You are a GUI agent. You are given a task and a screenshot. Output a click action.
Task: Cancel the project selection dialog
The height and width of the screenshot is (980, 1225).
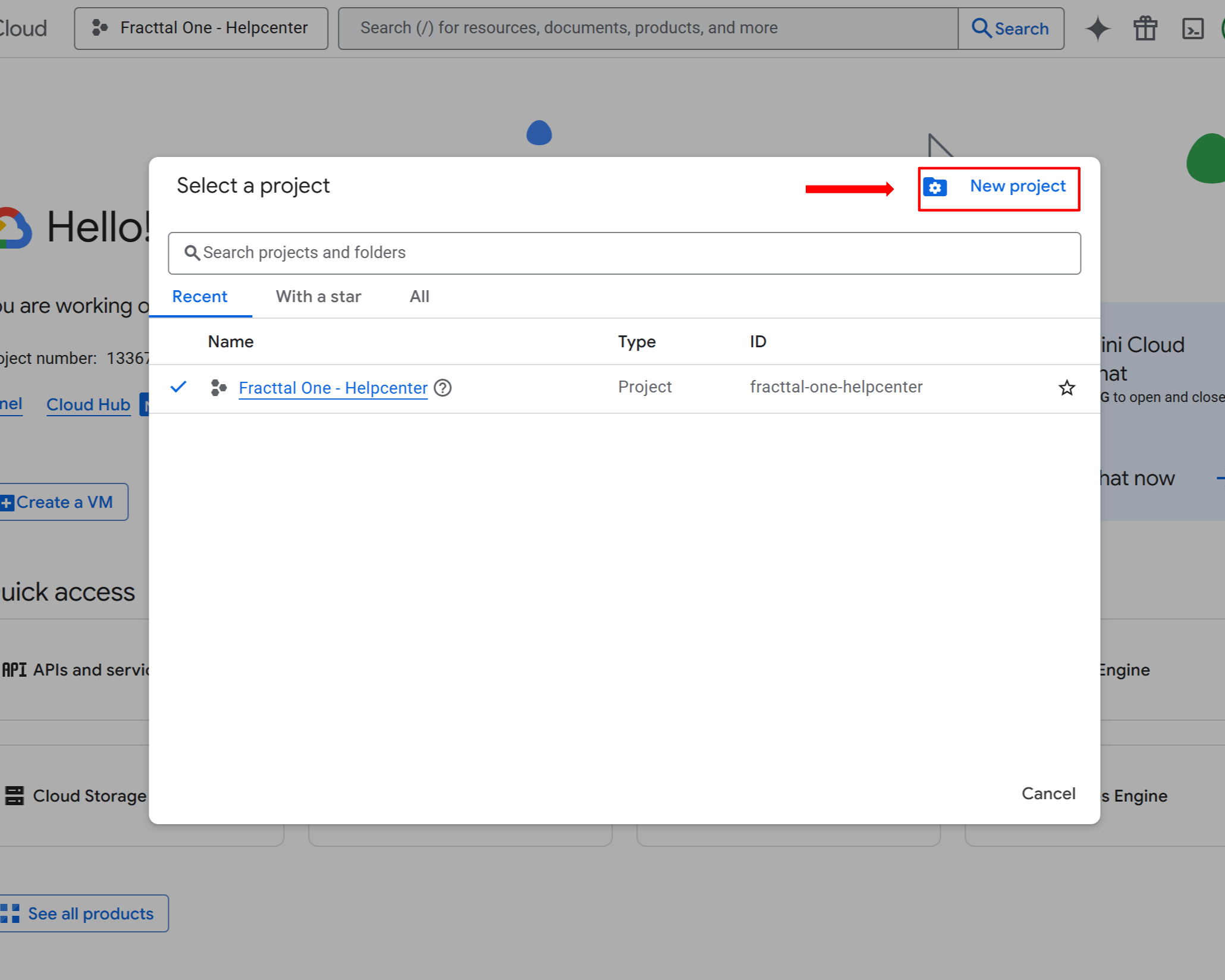pos(1048,793)
